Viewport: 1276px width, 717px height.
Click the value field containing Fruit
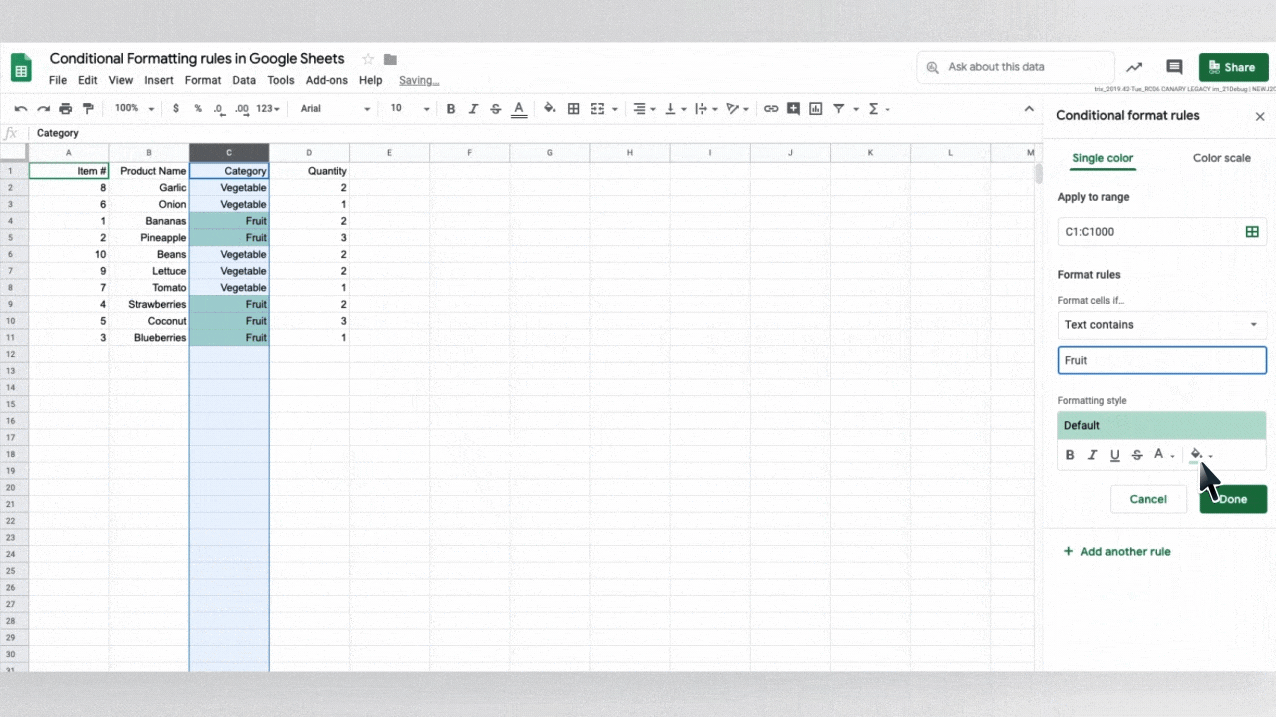(x=1162, y=360)
